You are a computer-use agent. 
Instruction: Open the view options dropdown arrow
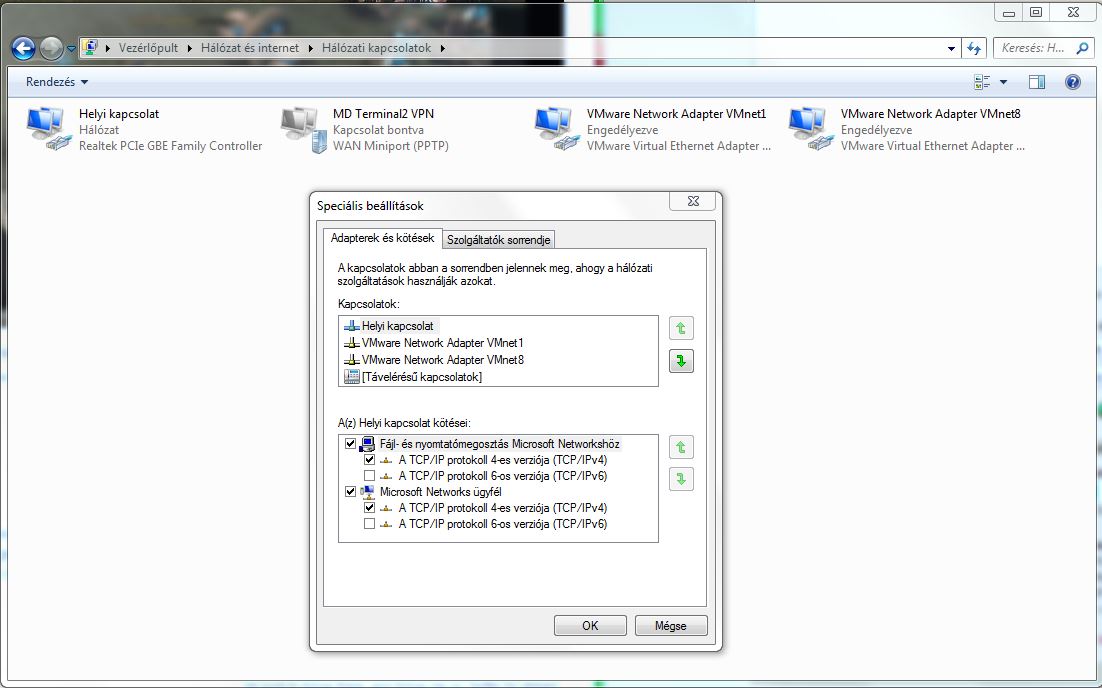1003,82
